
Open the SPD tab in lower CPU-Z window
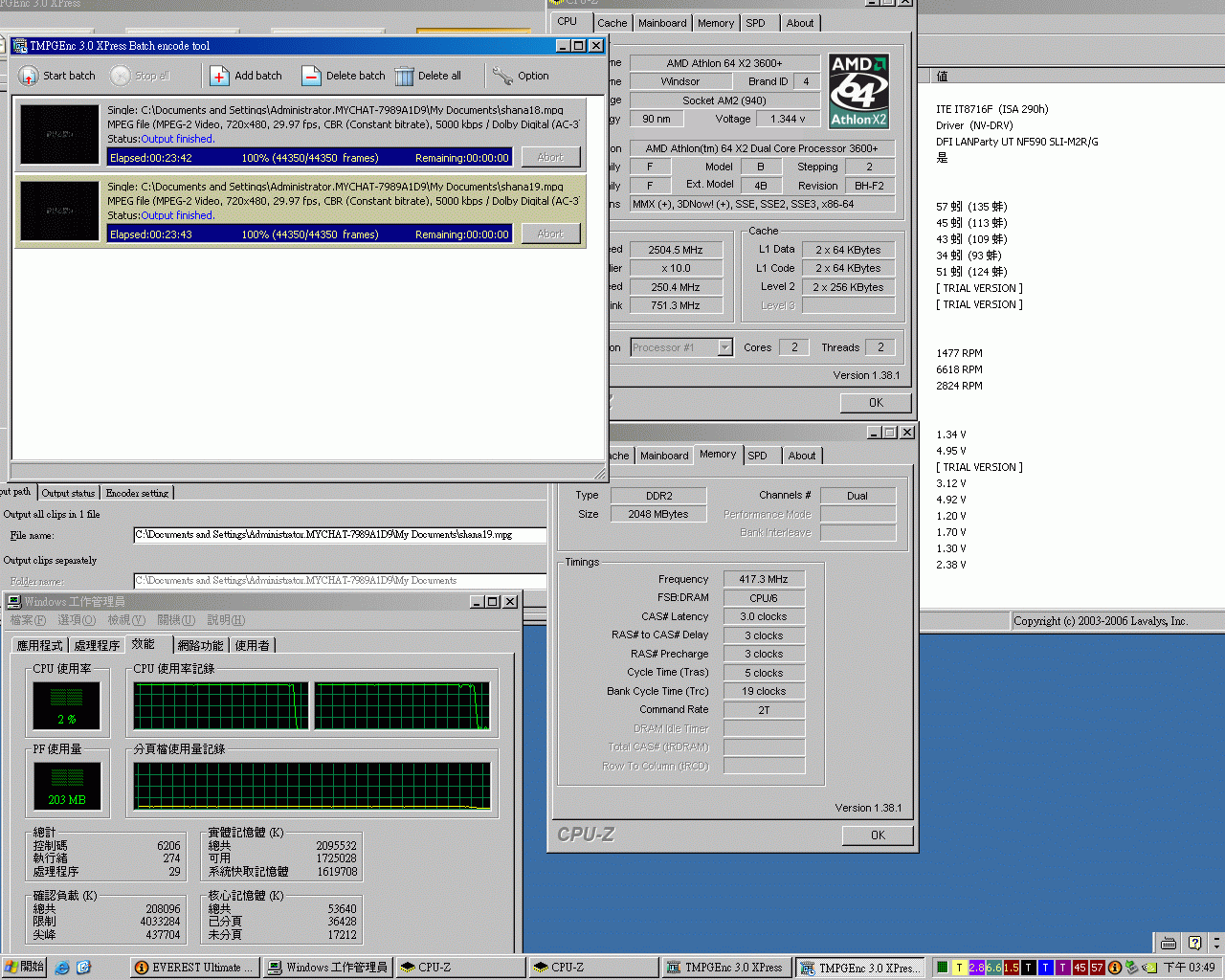coord(757,456)
